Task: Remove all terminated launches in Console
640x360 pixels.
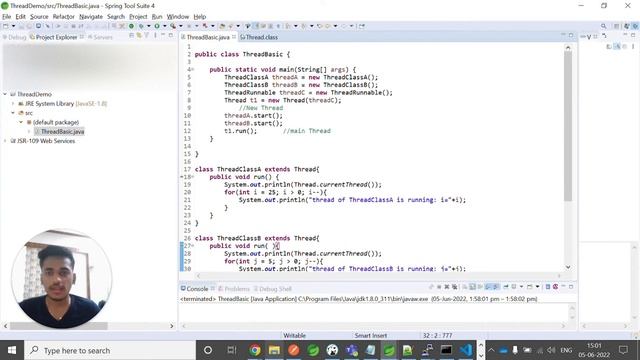Action: click(454, 287)
